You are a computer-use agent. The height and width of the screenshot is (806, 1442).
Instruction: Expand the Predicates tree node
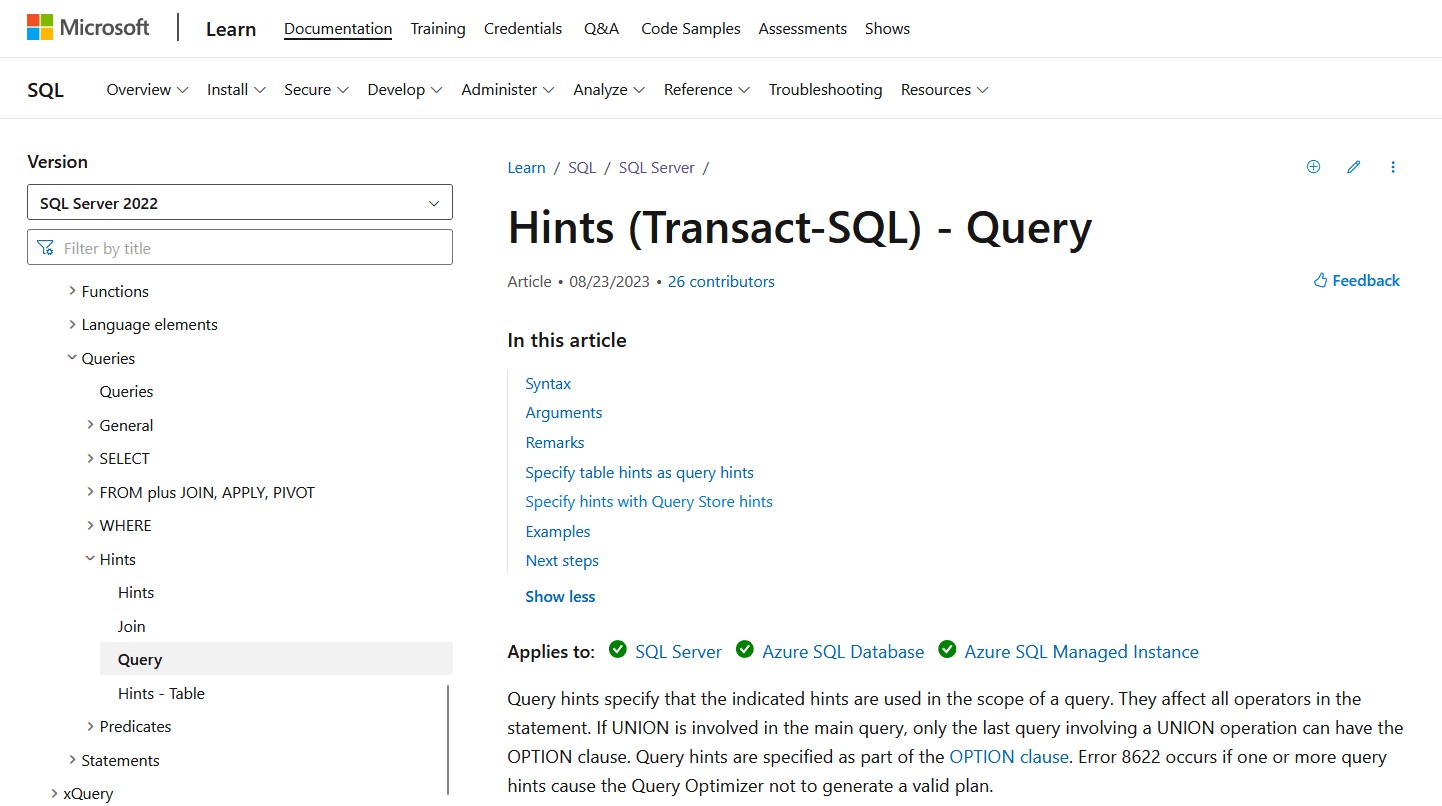(x=90, y=727)
